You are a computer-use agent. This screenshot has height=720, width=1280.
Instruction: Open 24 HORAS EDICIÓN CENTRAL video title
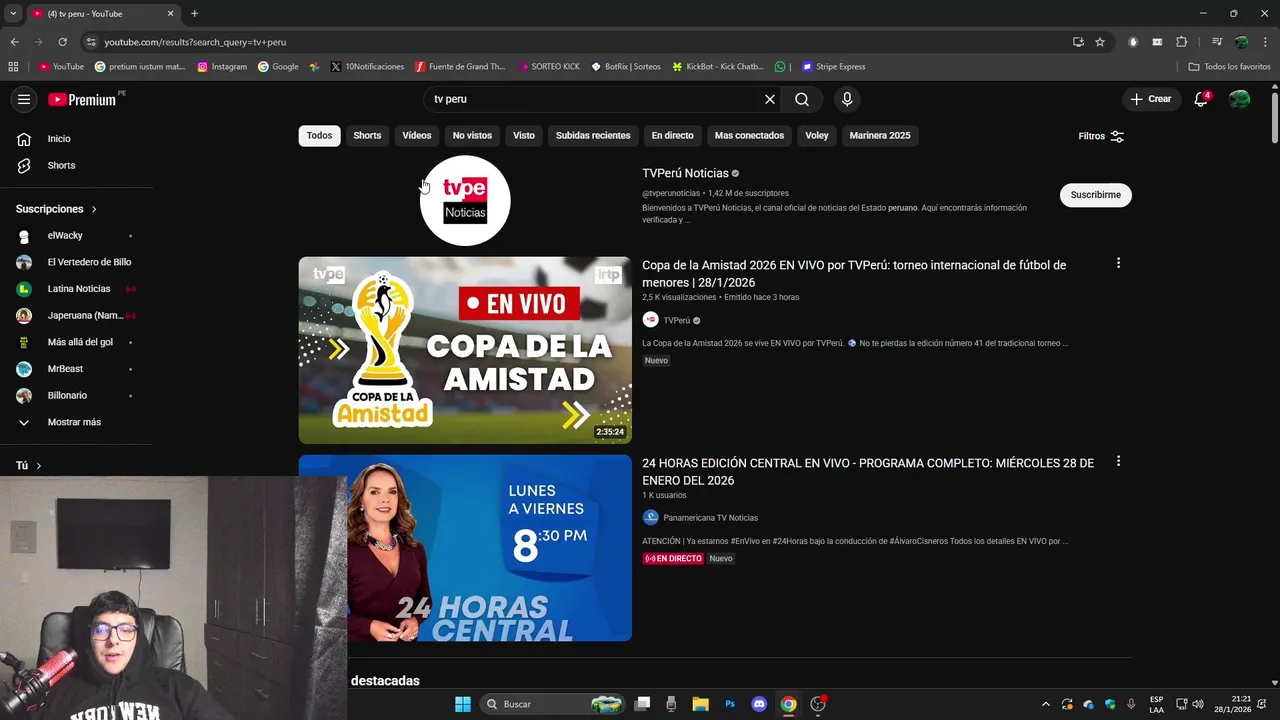[868, 472]
